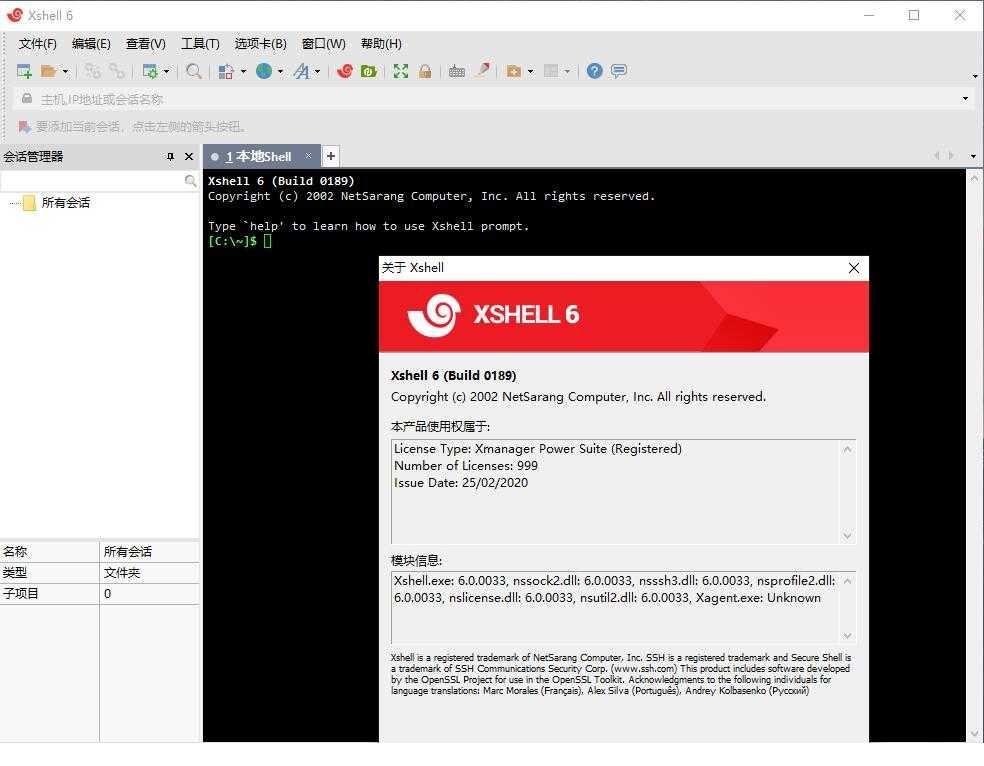Expand the address bar dropdown
Viewport: 984px width, 766px height.
click(965, 98)
